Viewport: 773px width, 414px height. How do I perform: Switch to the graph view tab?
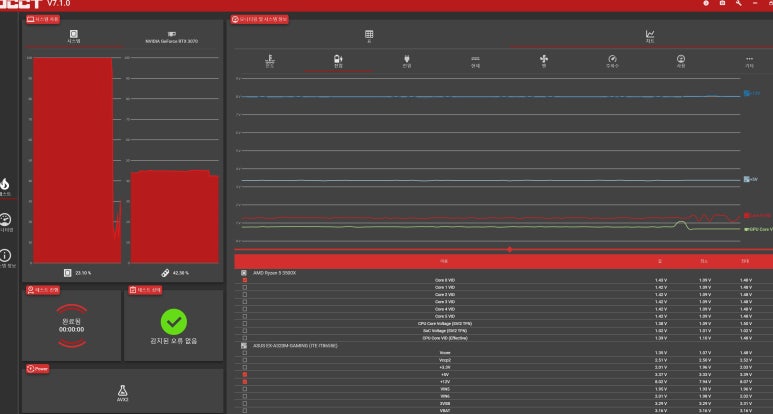tap(649, 36)
